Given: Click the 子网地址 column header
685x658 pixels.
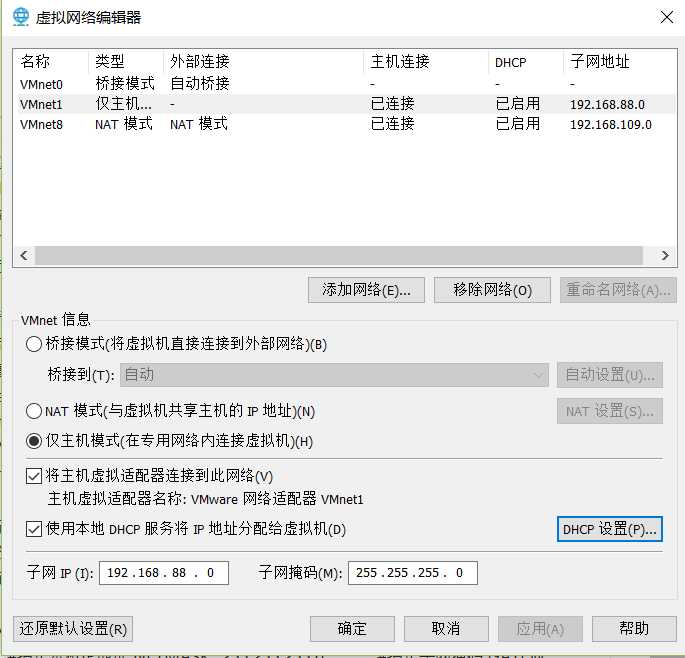Looking at the screenshot, I should tap(620, 61).
